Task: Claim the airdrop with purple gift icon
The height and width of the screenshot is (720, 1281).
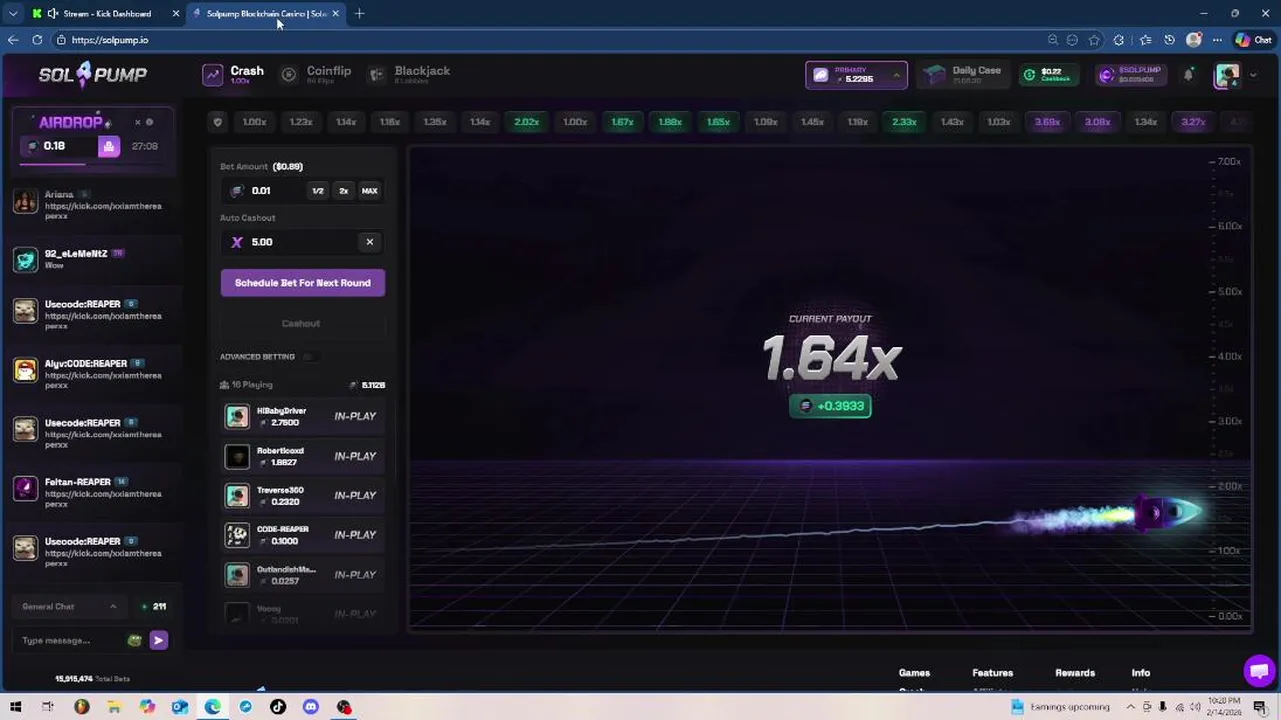Action: point(109,146)
